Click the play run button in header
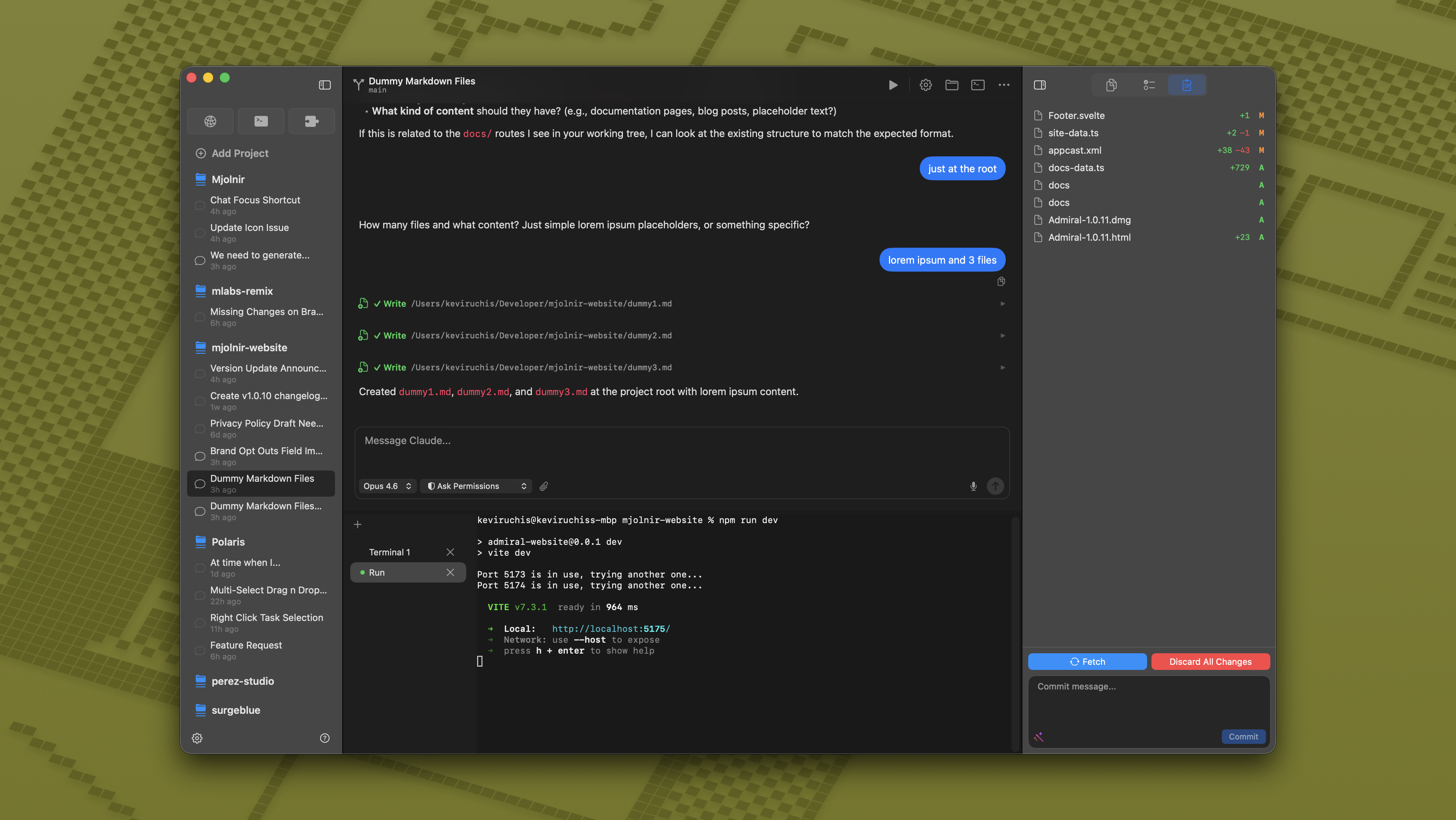 tap(893, 85)
